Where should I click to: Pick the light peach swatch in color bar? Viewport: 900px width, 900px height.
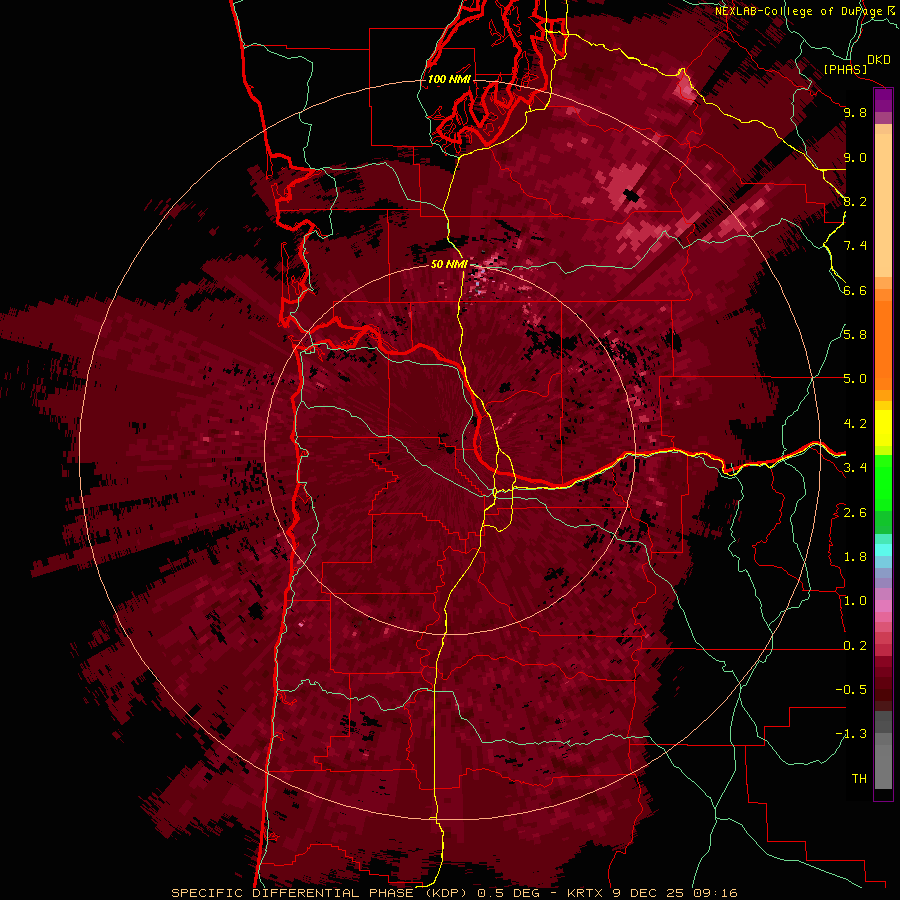(x=883, y=207)
